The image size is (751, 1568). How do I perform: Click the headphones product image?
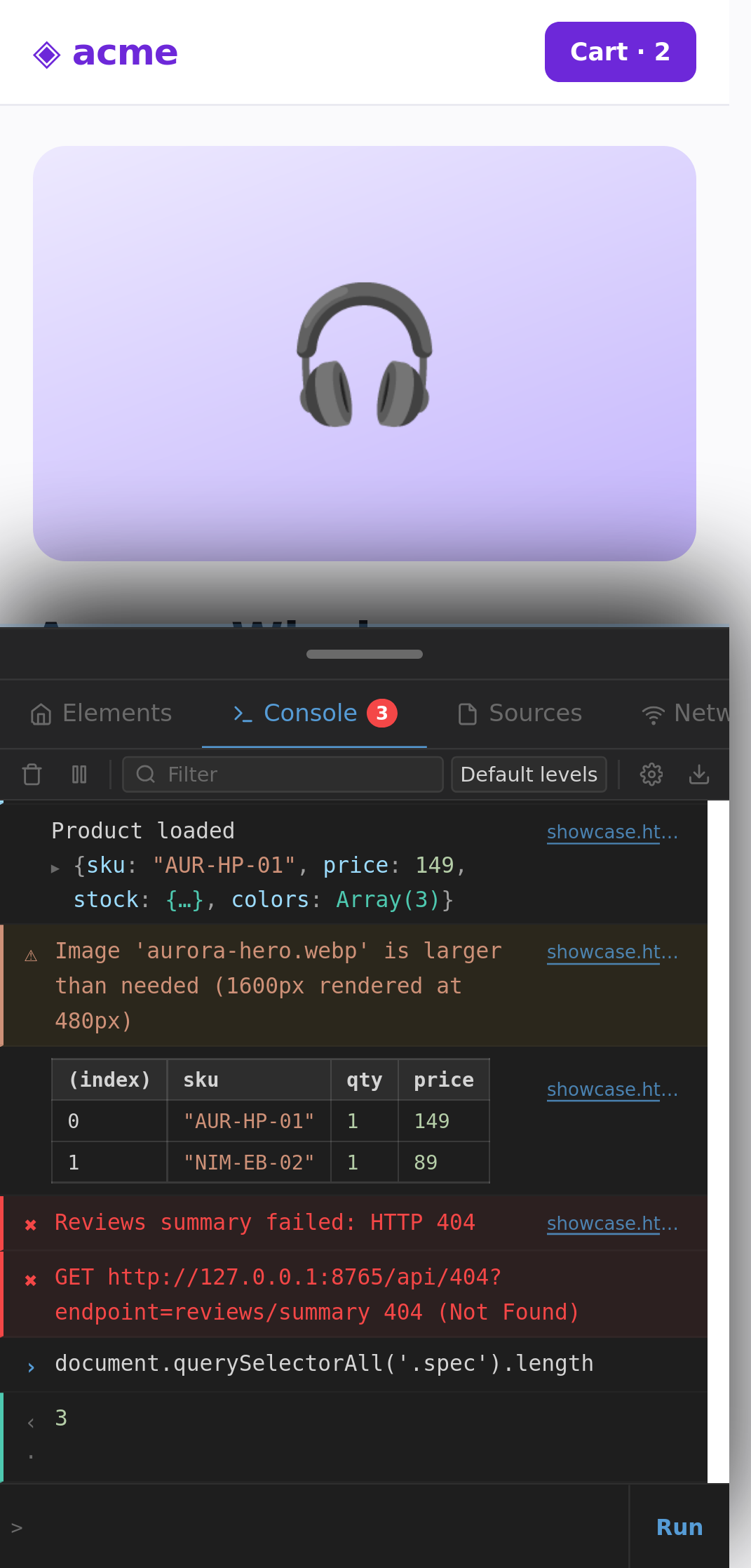364,354
